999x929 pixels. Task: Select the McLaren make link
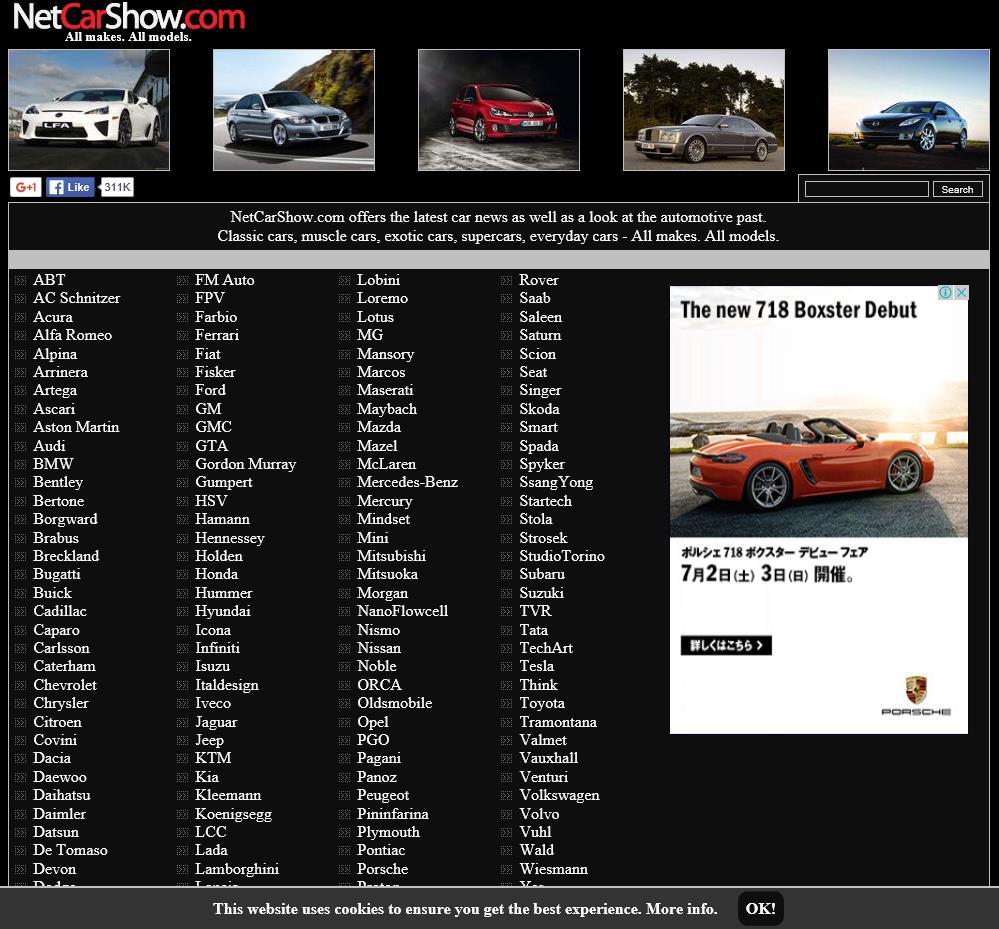(387, 464)
